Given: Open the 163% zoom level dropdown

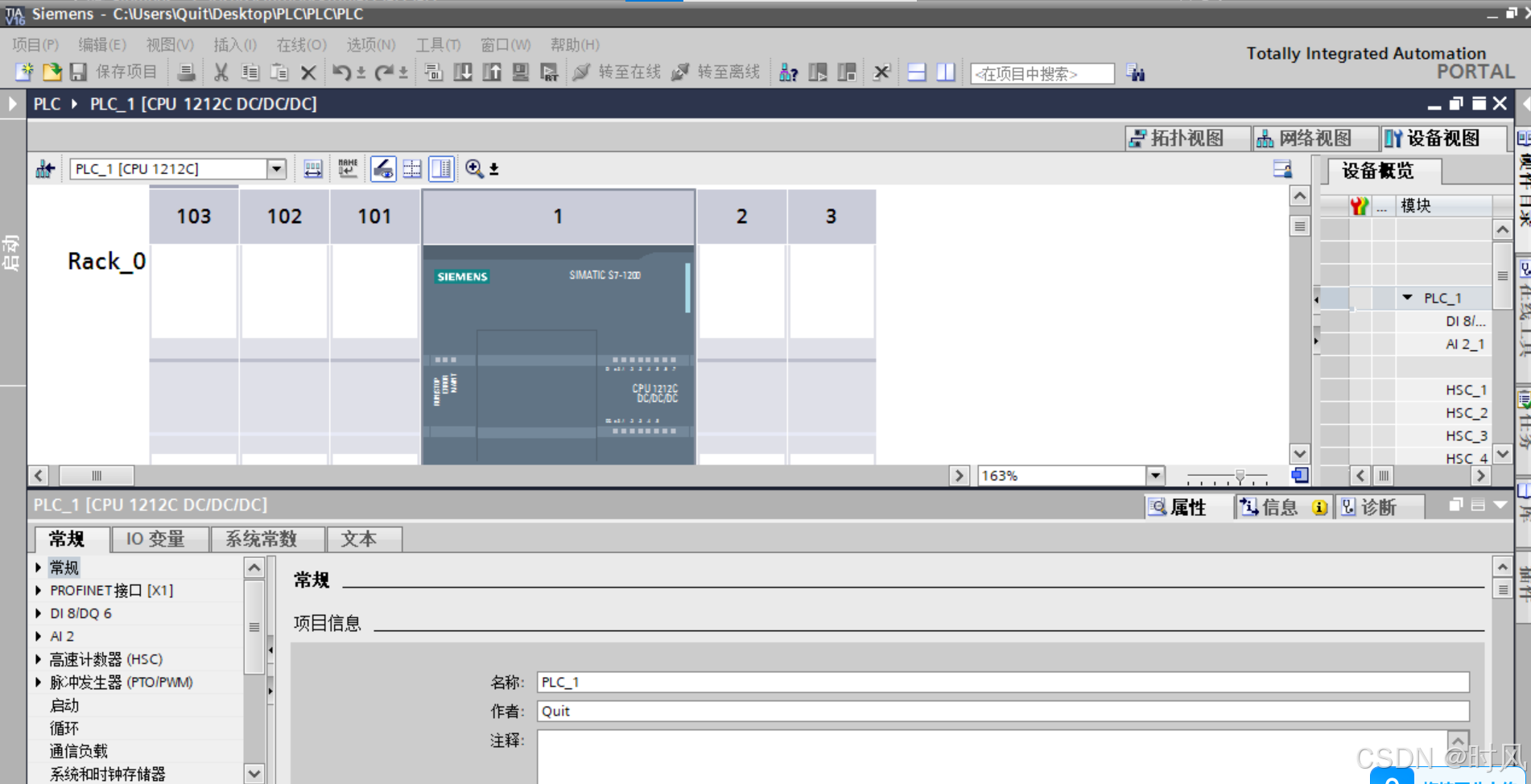Looking at the screenshot, I should [x=1155, y=476].
